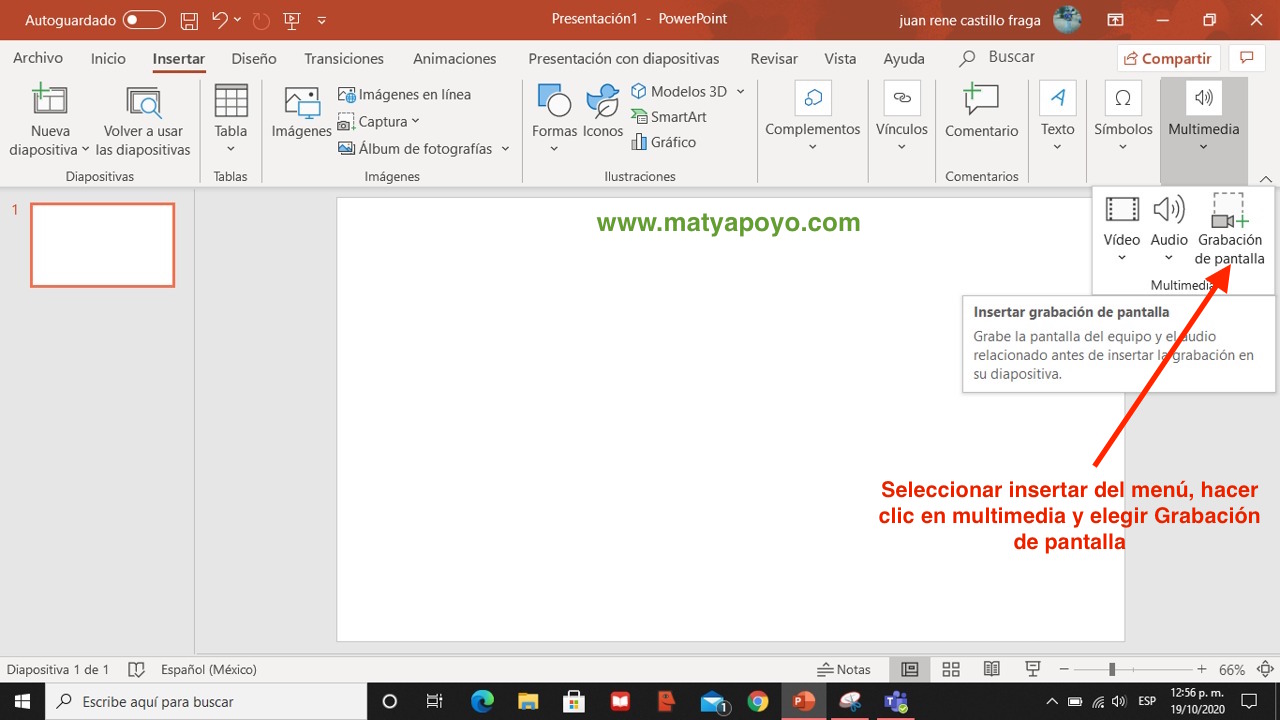Open Customize Quick Access Toolbar dropdown
The width and height of the screenshot is (1280, 720).
[x=321, y=20]
